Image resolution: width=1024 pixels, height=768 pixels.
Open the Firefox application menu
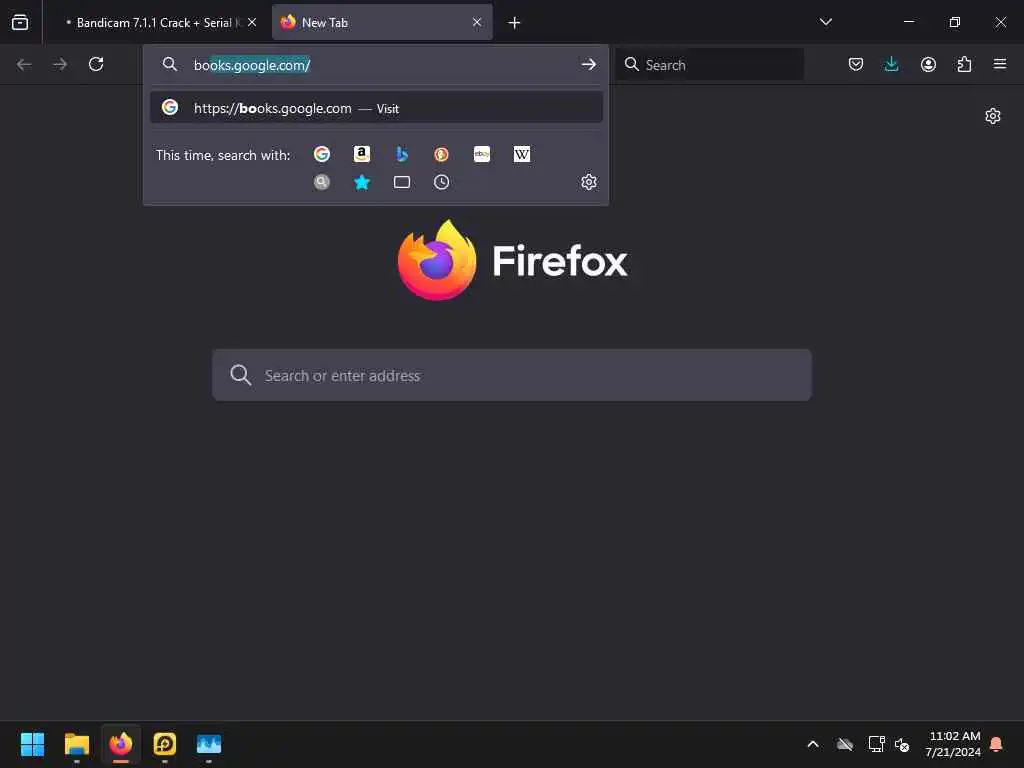(1000, 64)
